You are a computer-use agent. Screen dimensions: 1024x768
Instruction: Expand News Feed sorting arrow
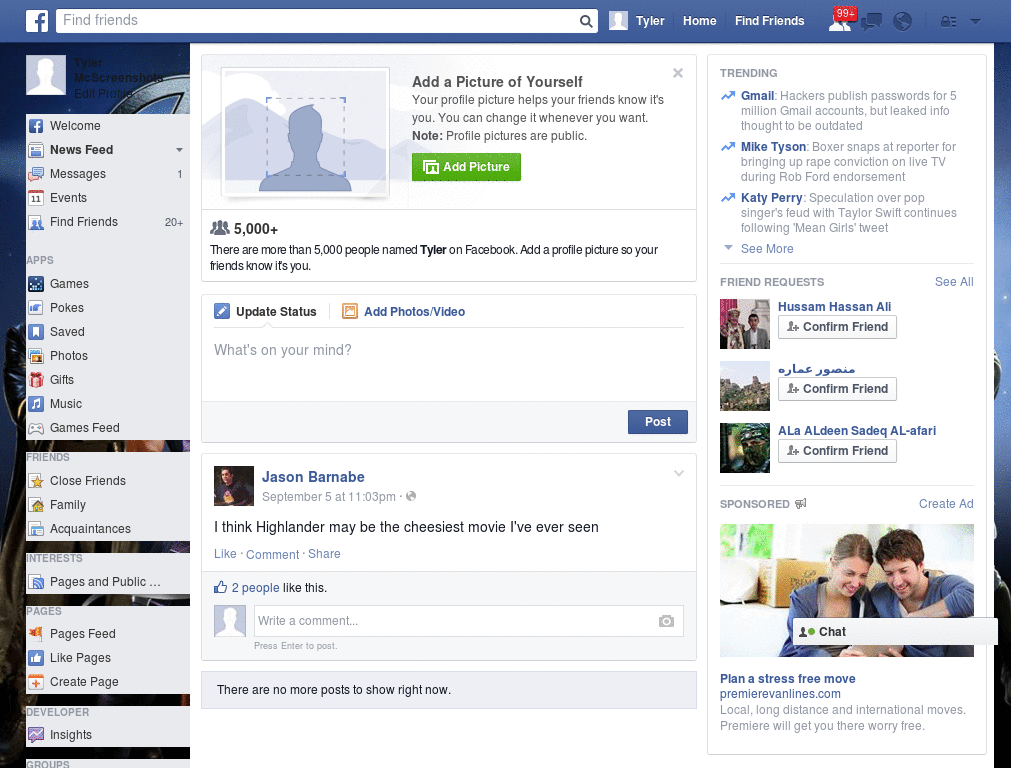coord(179,150)
